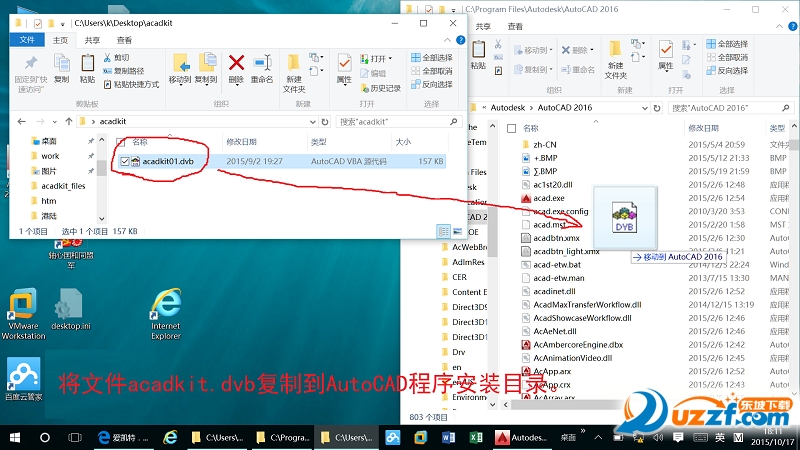Click Rename (重命名) in acadkit ribbon
This screenshot has width=800, height=450.
tap(262, 68)
